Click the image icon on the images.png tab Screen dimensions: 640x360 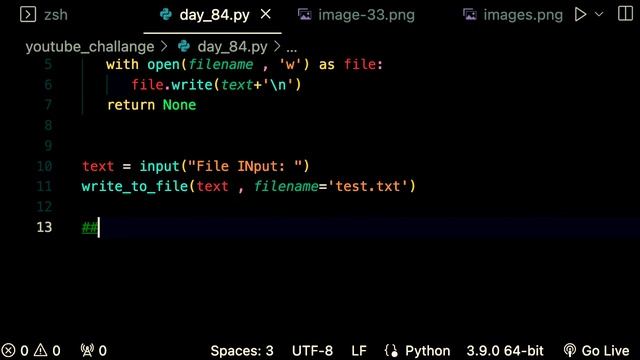coord(470,15)
